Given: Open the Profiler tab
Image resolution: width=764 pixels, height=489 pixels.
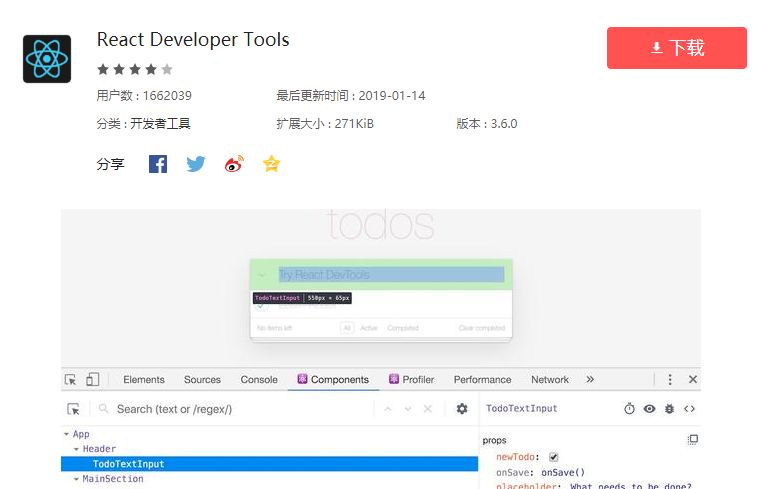Looking at the screenshot, I should tap(411, 379).
